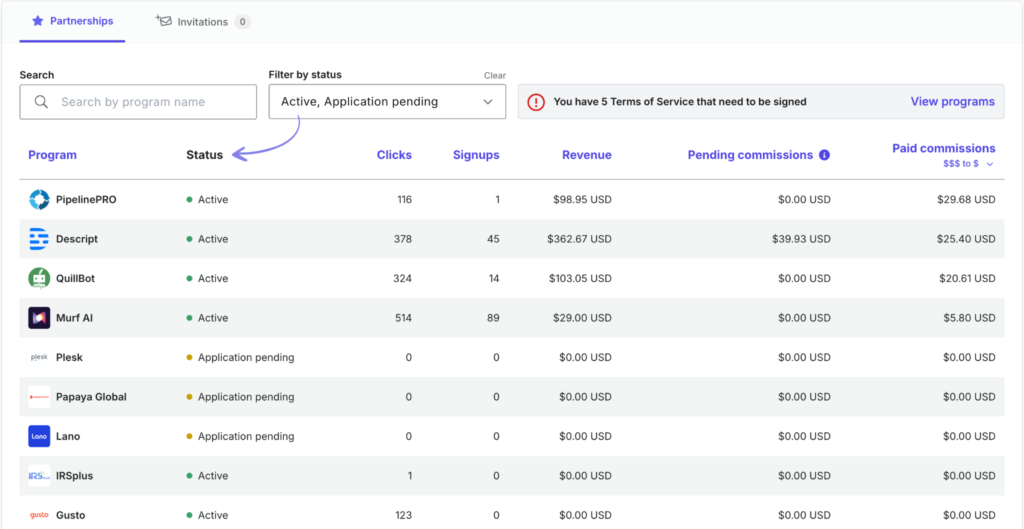Clear the status filter

coord(494,75)
